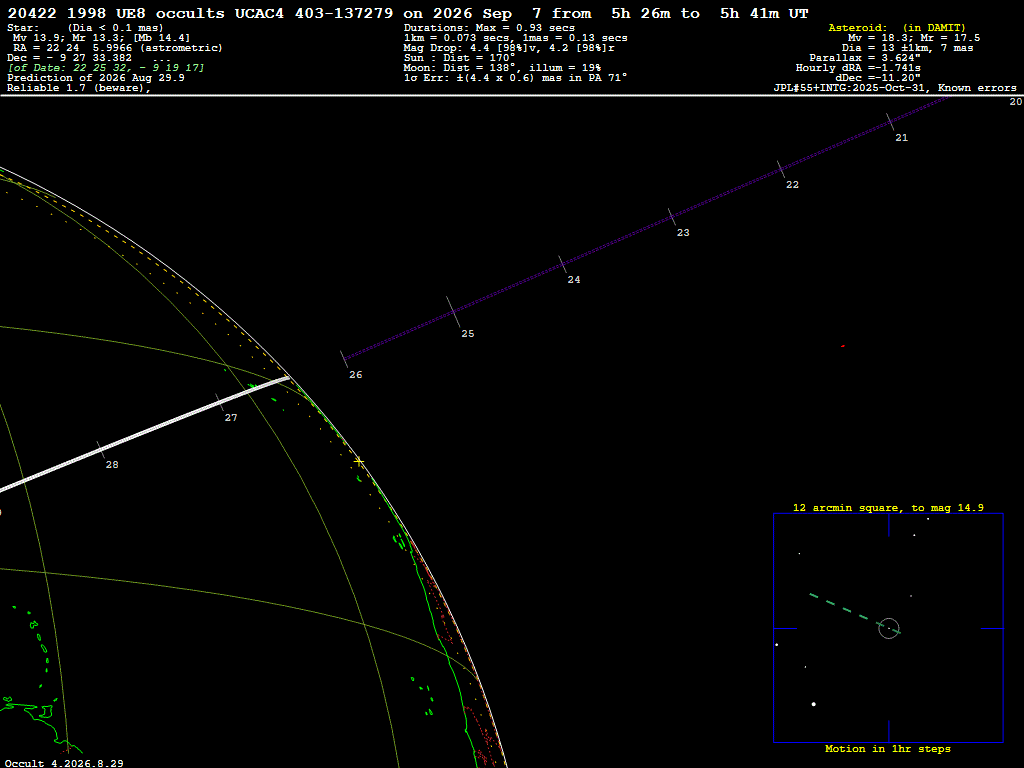Click the bright star near finder chart's left edge
1024x768 pixels.
[776, 645]
